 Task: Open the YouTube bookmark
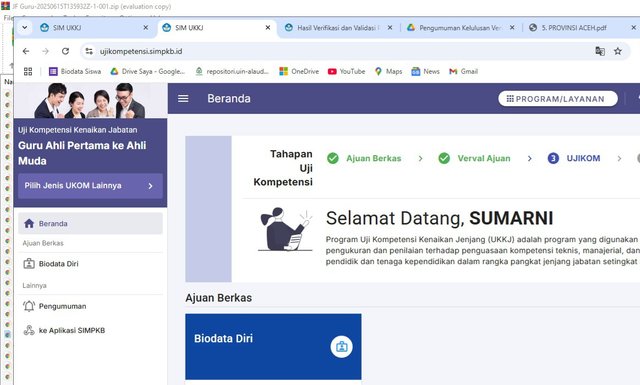347,71
